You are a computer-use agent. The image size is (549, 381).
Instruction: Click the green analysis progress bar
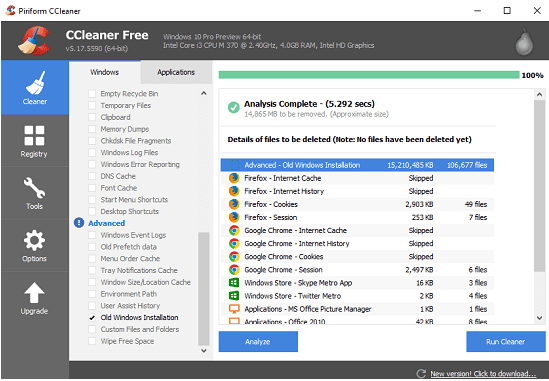click(369, 75)
